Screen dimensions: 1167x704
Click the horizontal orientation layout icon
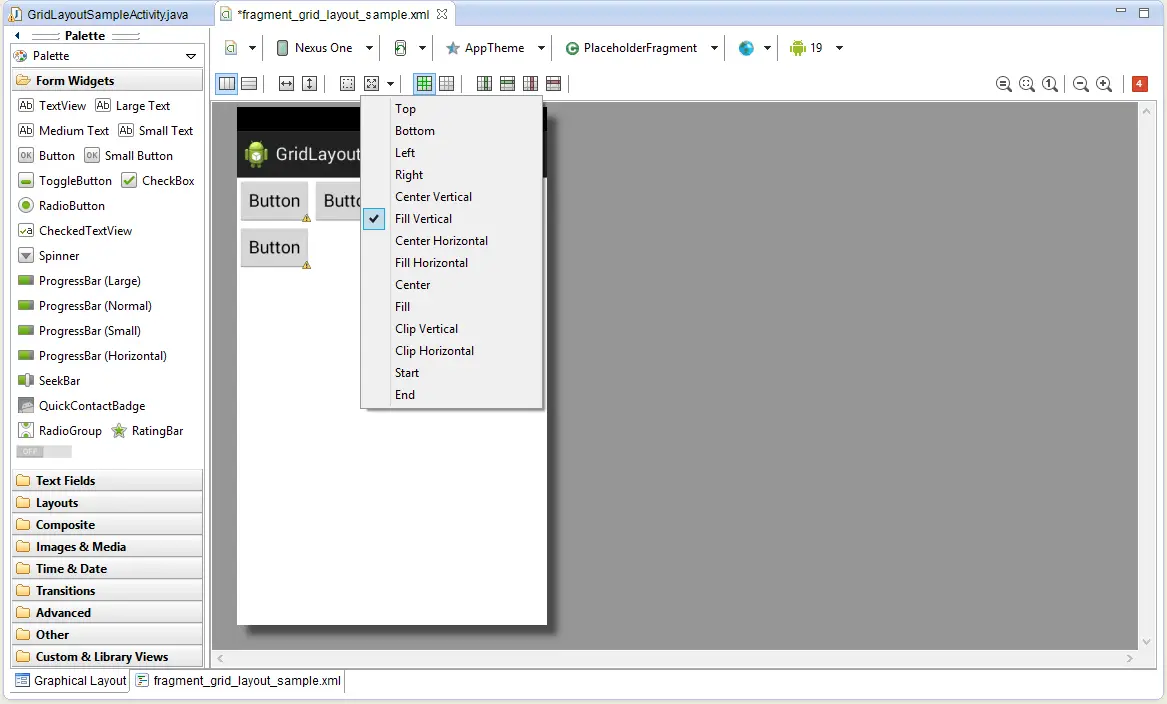pos(227,84)
